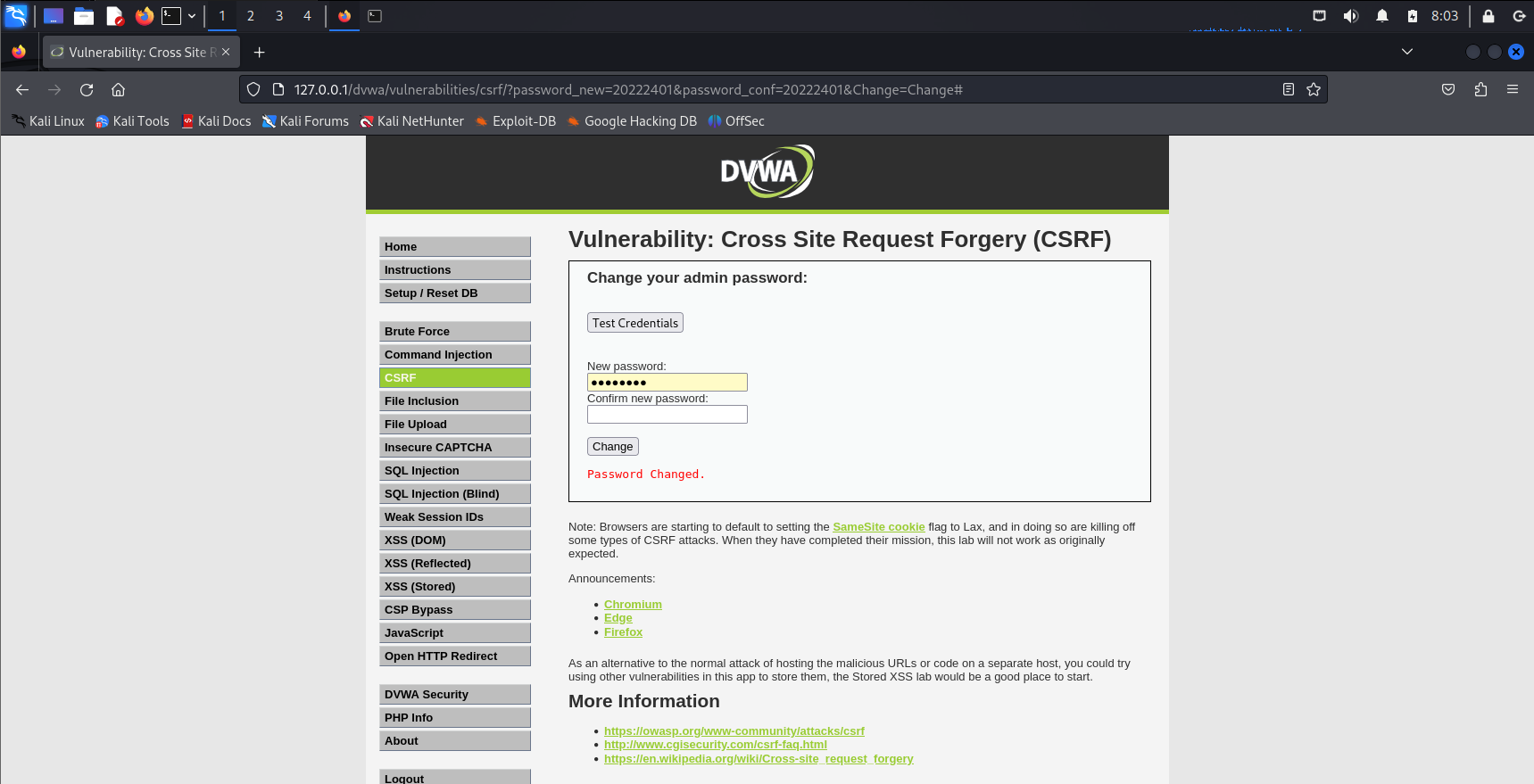The image size is (1534, 784).
Task: Reload the current page
Action: [87, 90]
